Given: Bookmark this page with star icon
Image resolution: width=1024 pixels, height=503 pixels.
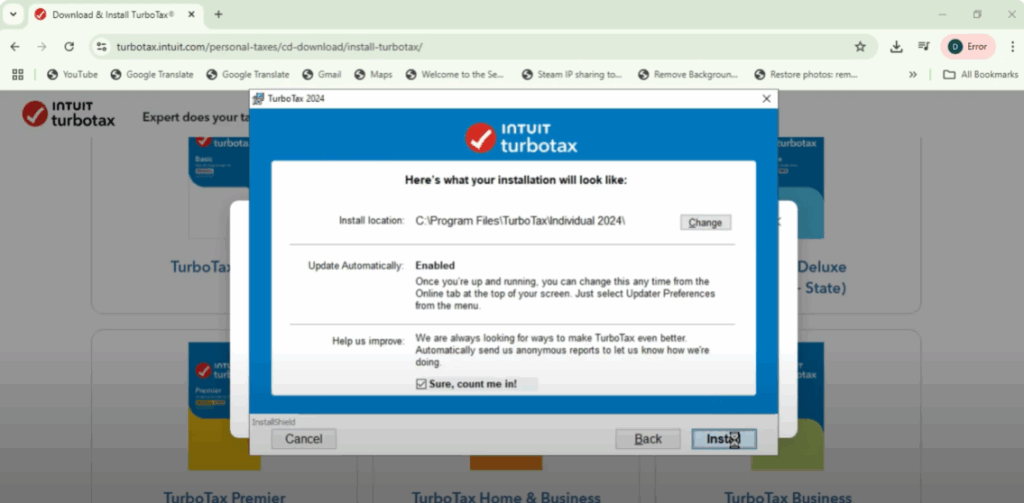Looking at the screenshot, I should pos(860,47).
